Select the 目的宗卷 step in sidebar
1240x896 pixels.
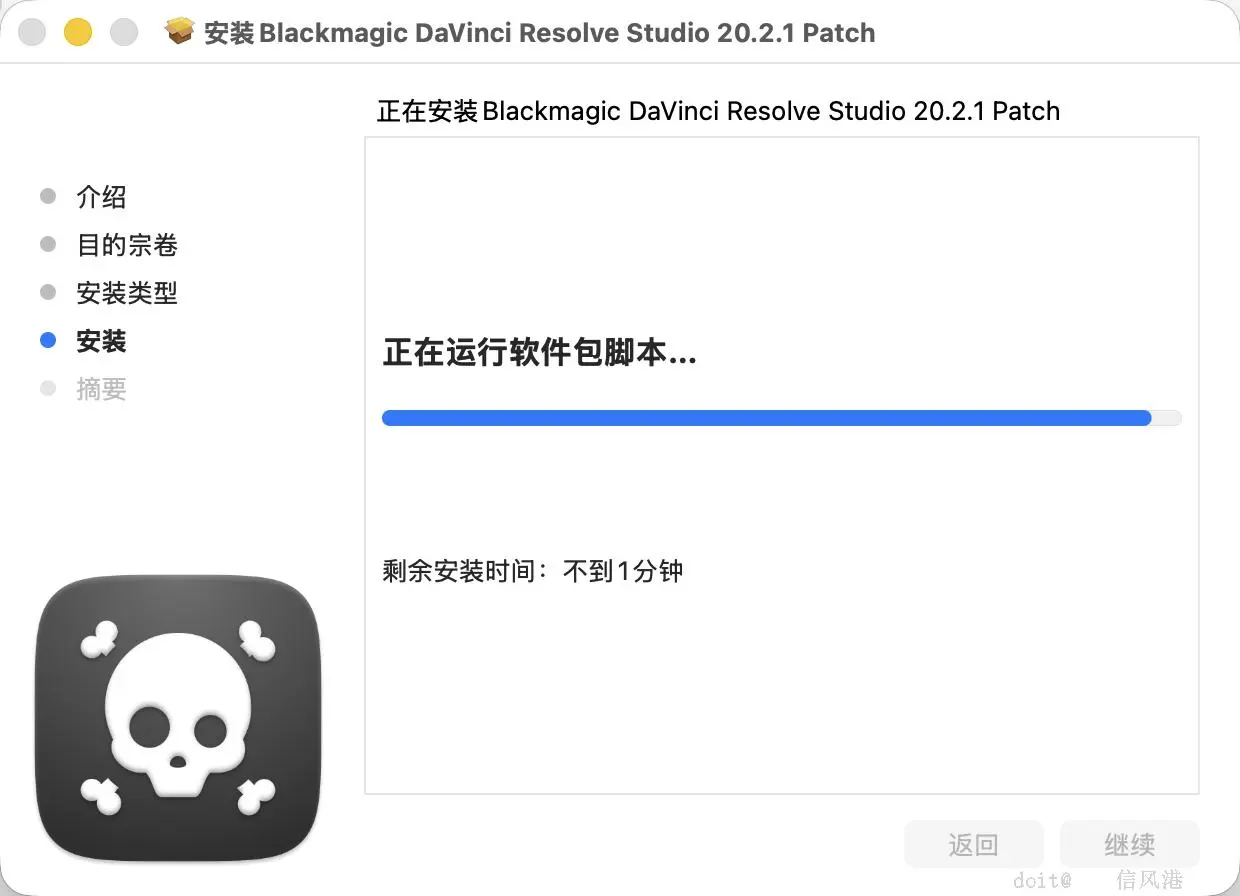127,245
